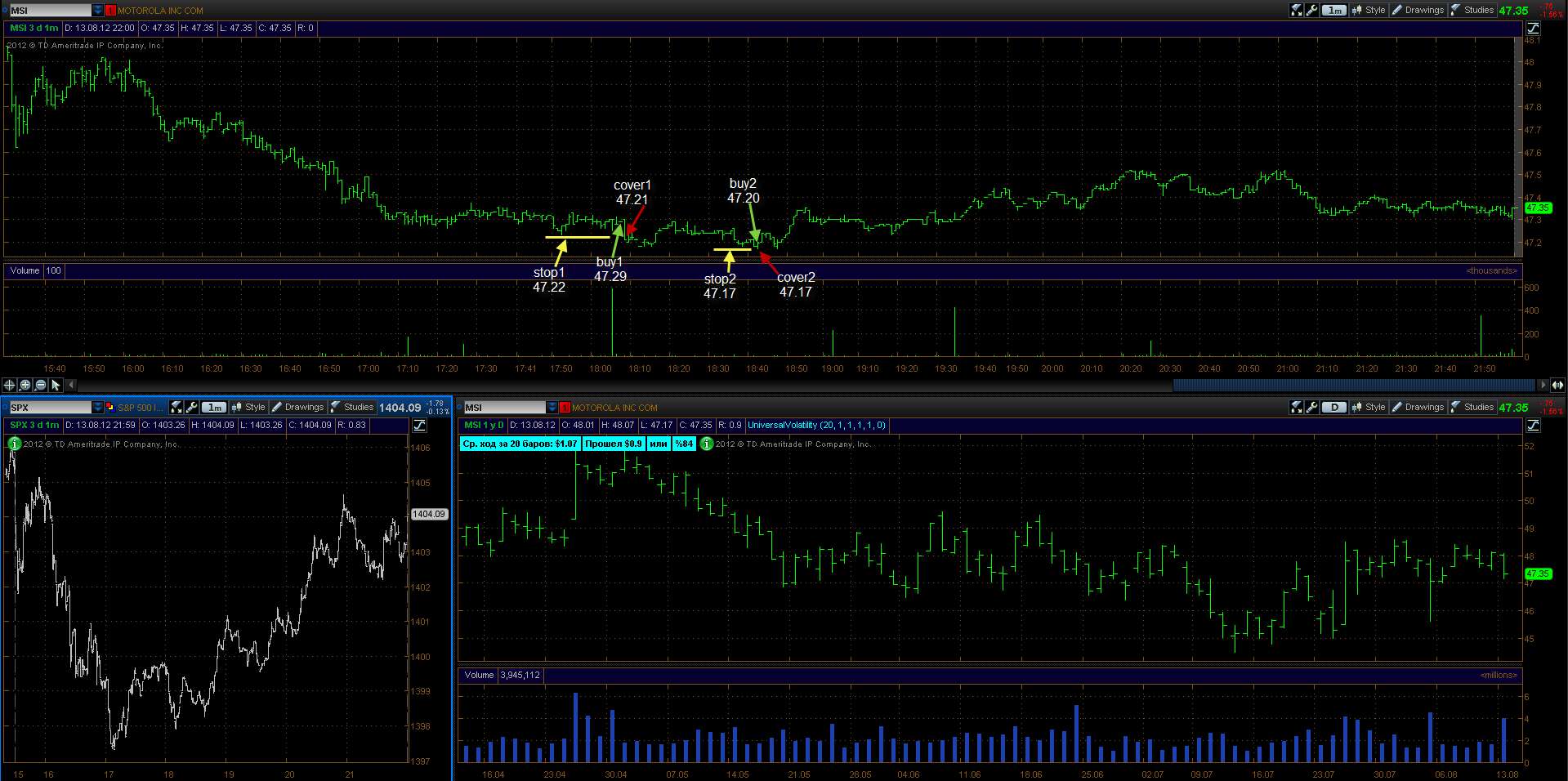Viewport: 1568px width, 781px height.
Task: Click SPX symbol input field
Action: click(50, 407)
